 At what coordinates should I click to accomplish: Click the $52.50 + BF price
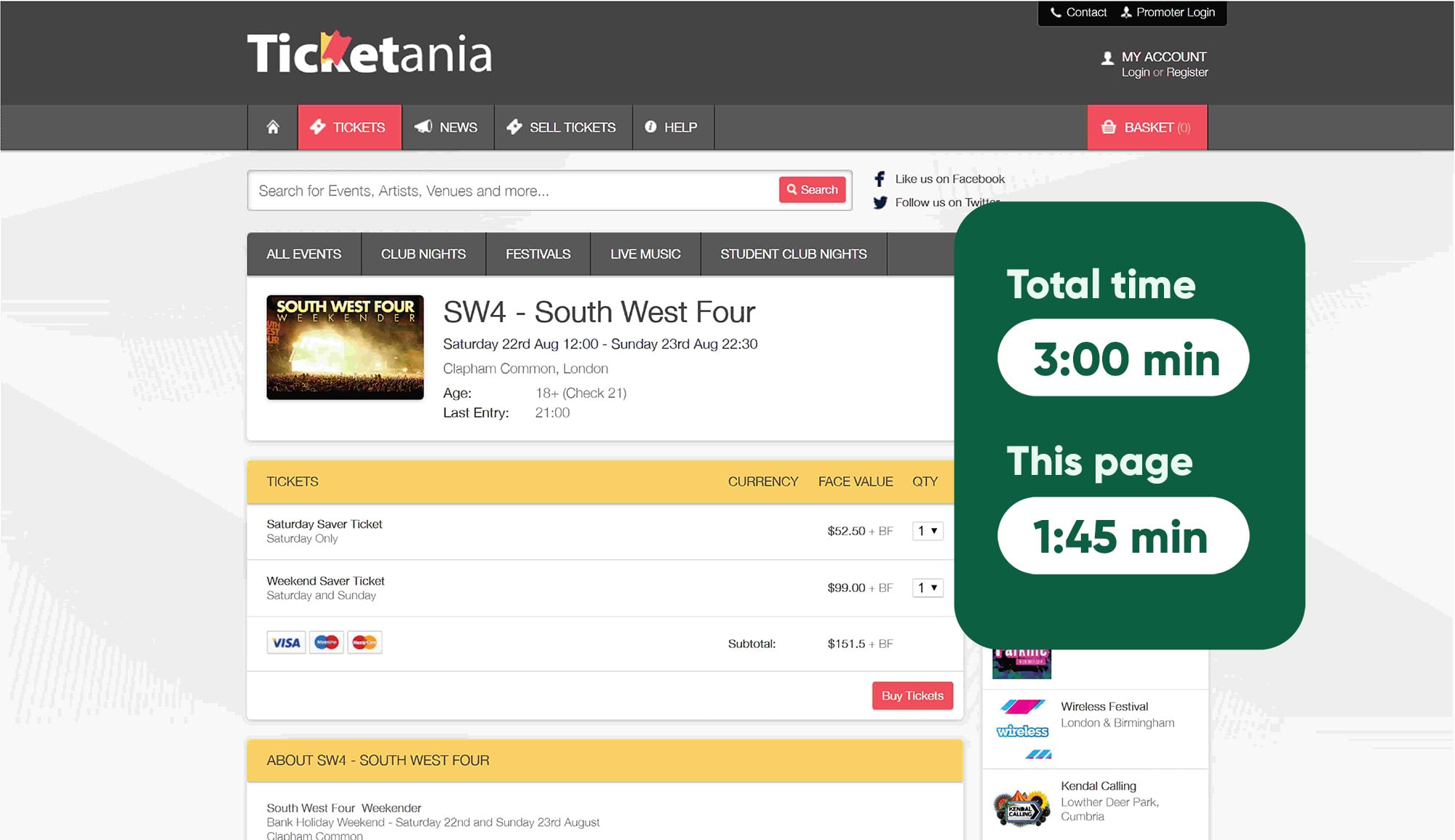860,531
